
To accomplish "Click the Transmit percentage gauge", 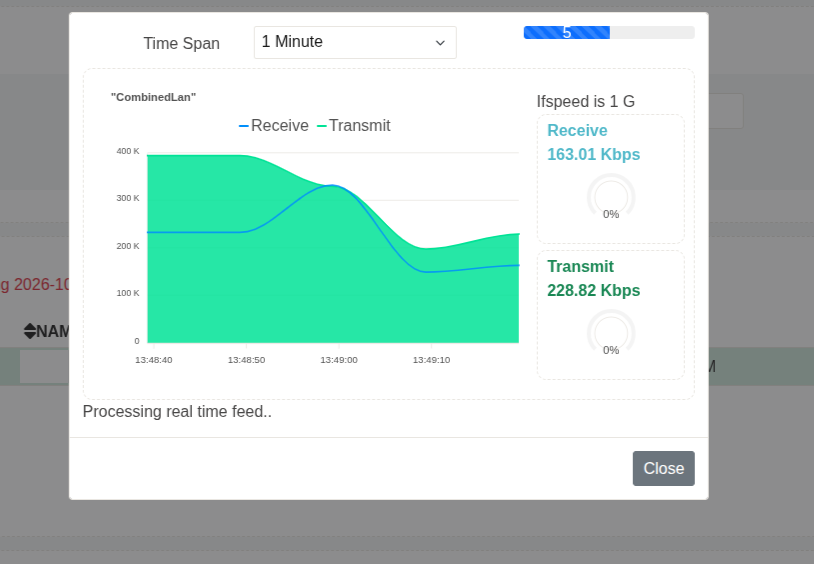I will [611, 333].
